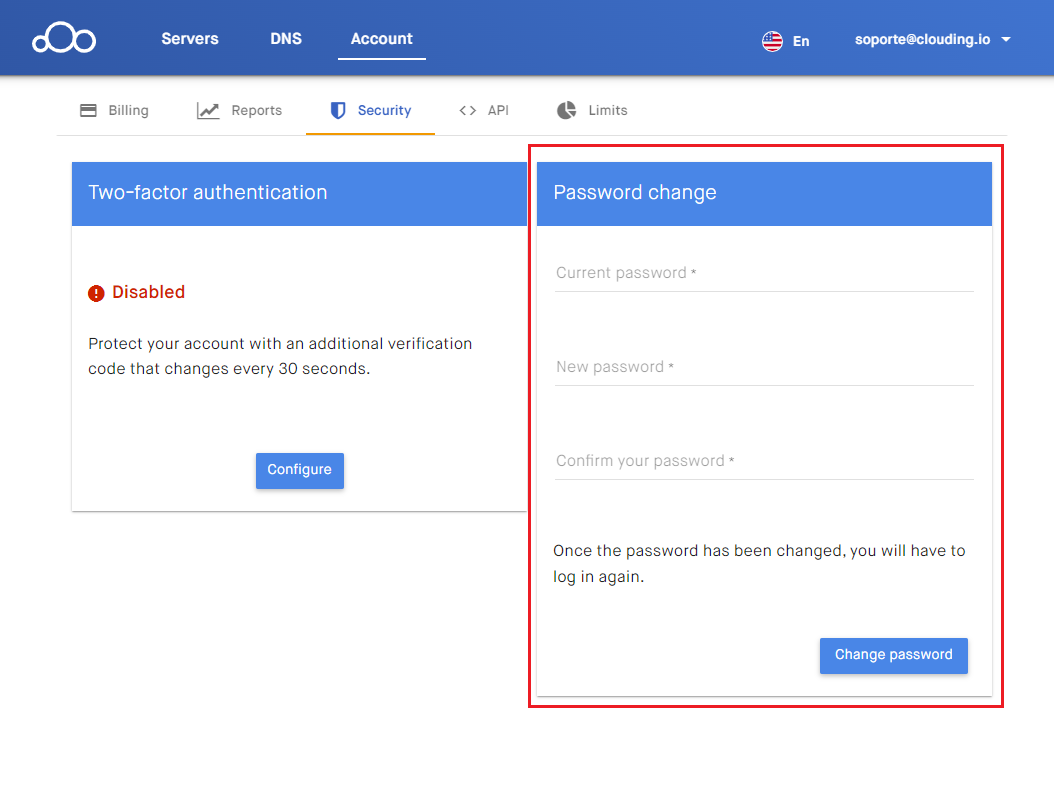Click the Clouding logo in the header
This screenshot has height=790, width=1054.
point(64,39)
